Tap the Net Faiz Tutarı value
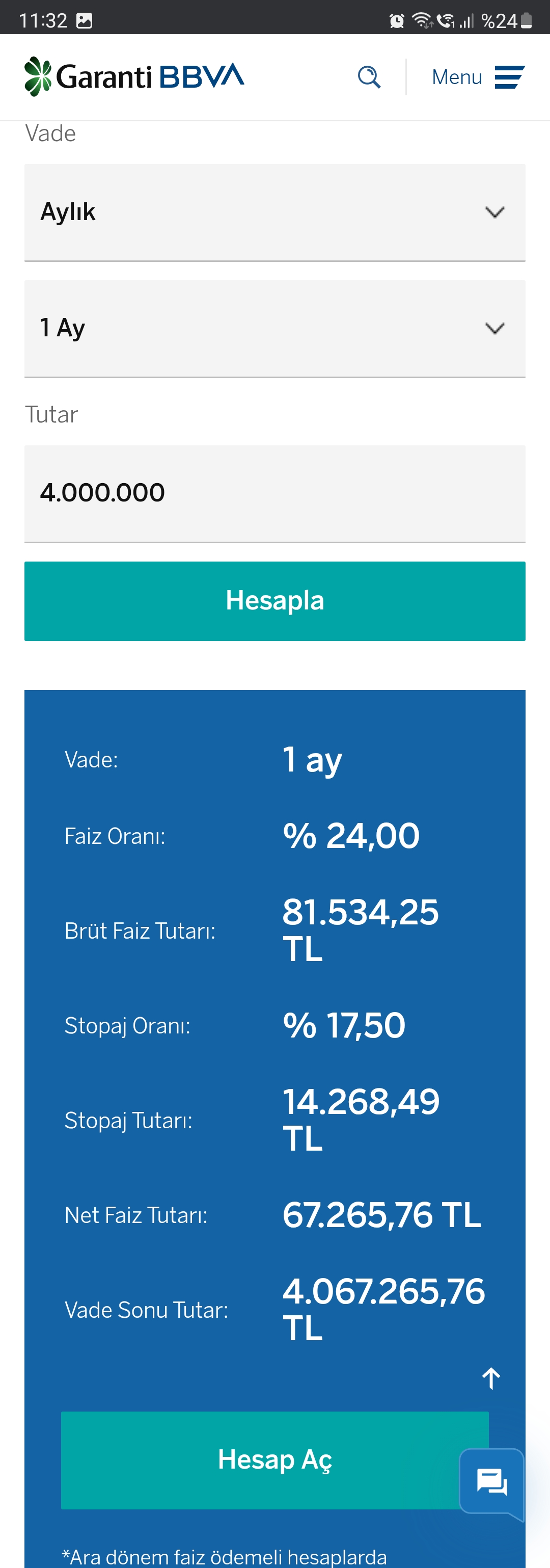550x1568 pixels. [x=381, y=1214]
